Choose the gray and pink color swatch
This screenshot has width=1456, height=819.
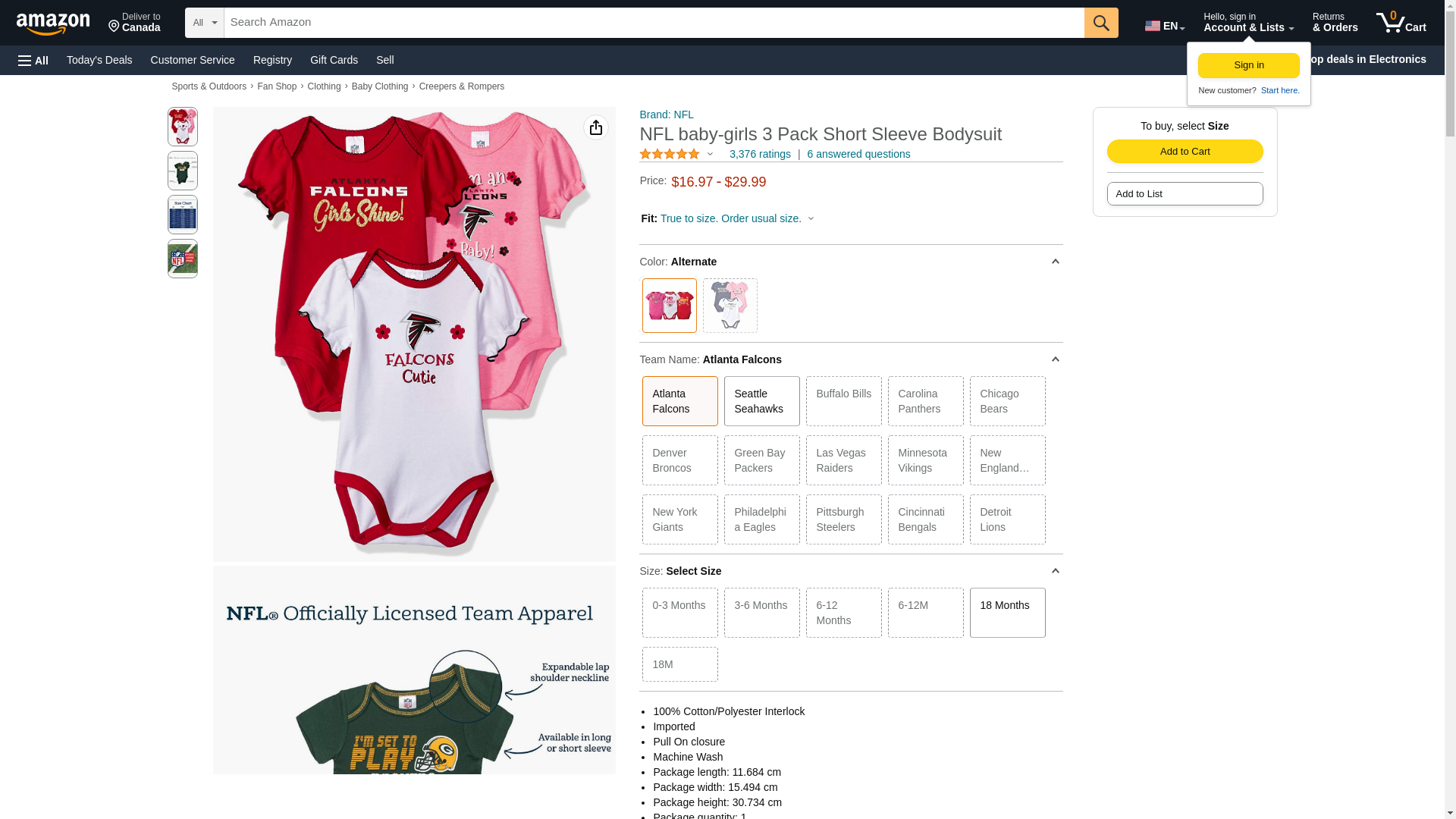(730, 306)
